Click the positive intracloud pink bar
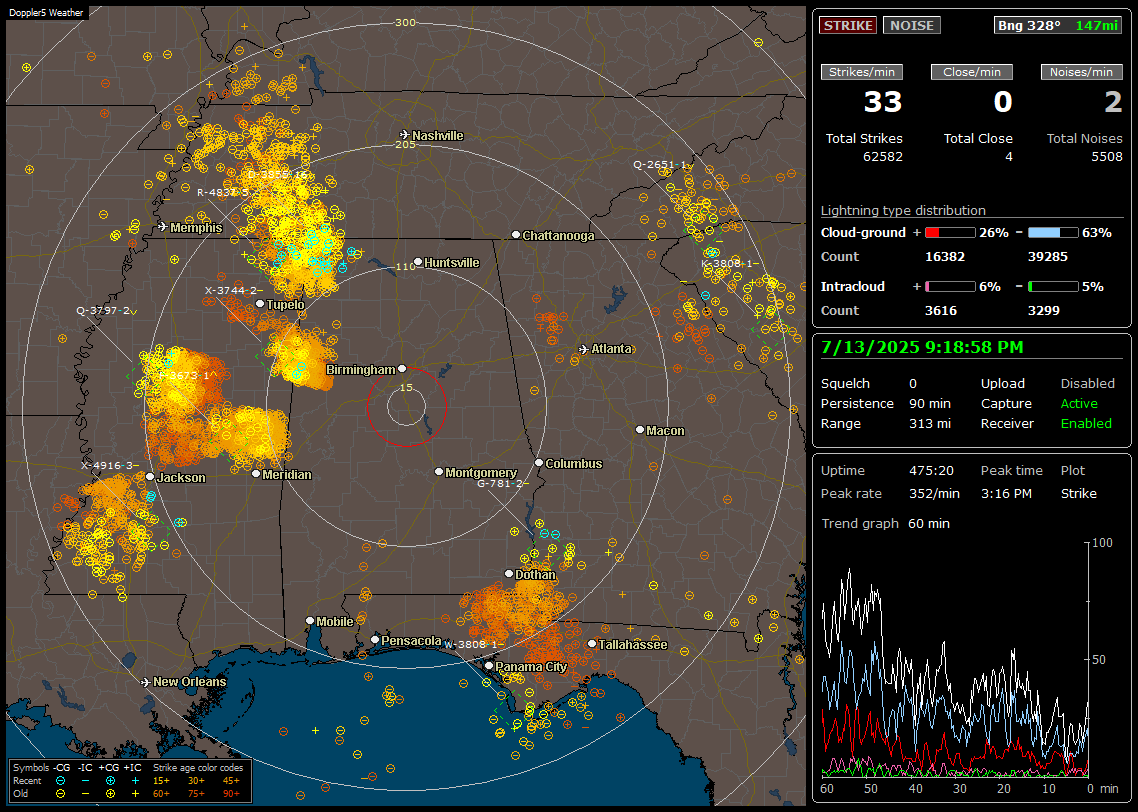Viewport: 1138px width, 812px height. click(950, 287)
